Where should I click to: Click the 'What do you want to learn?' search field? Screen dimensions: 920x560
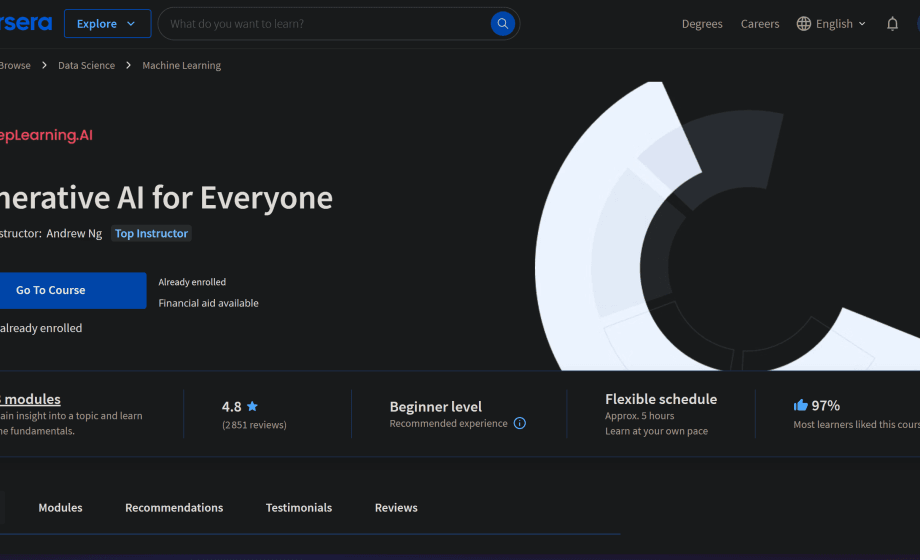(325, 24)
